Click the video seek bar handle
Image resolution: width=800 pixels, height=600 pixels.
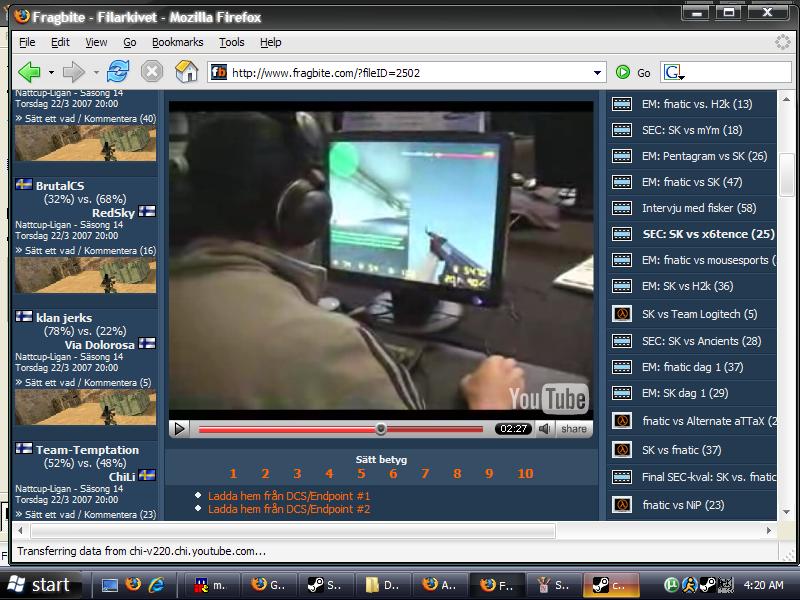pos(381,429)
